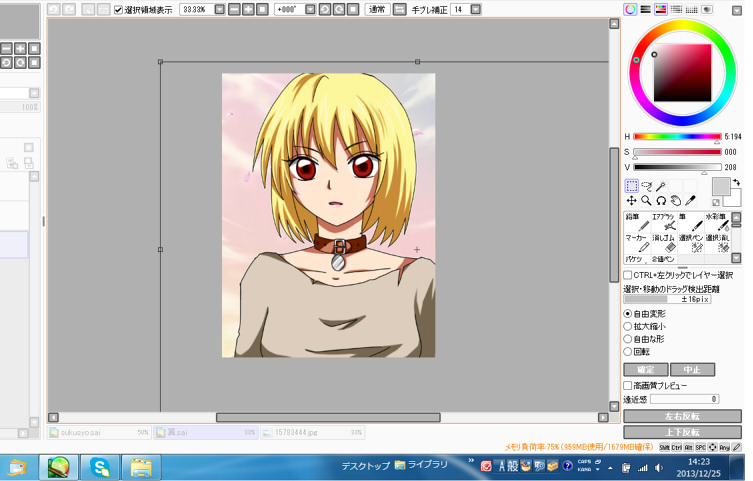Click the H hue slider
The image size is (753, 481).
pyautogui.click(x=677, y=137)
